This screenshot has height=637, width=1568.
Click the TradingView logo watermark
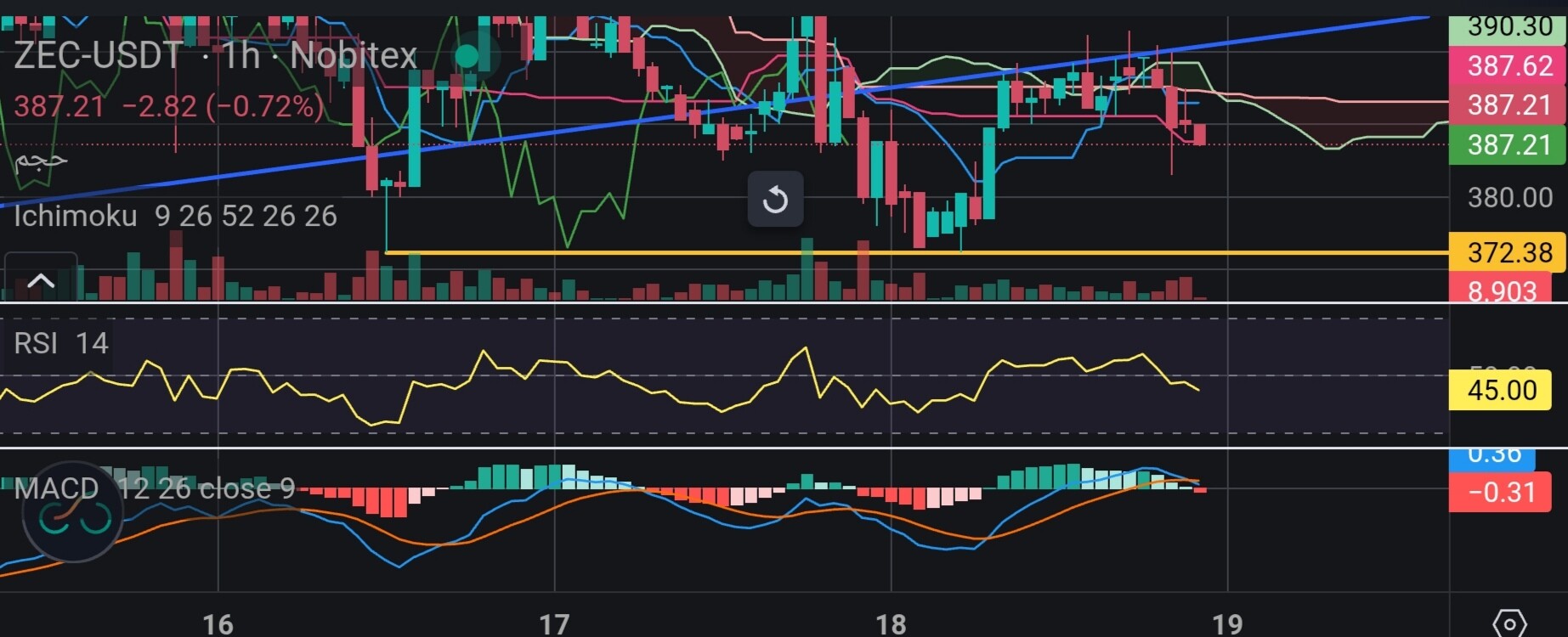click(72, 510)
